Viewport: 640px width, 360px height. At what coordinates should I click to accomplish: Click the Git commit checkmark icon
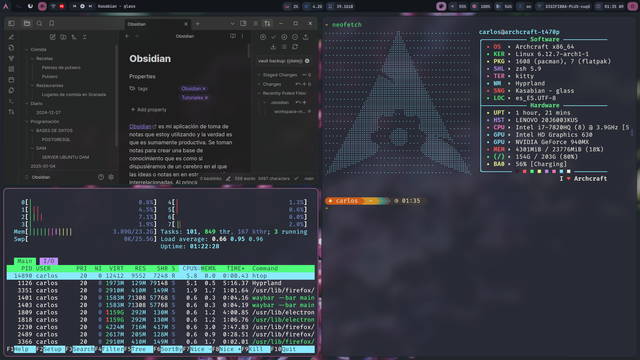click(x=273, y=37)
